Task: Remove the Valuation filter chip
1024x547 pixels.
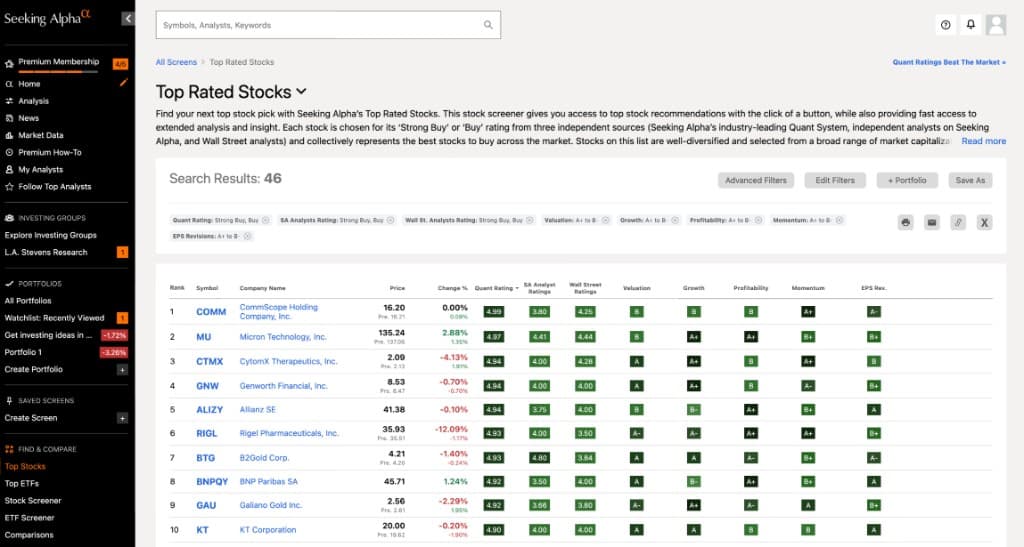Action: [x=605, y=221]
